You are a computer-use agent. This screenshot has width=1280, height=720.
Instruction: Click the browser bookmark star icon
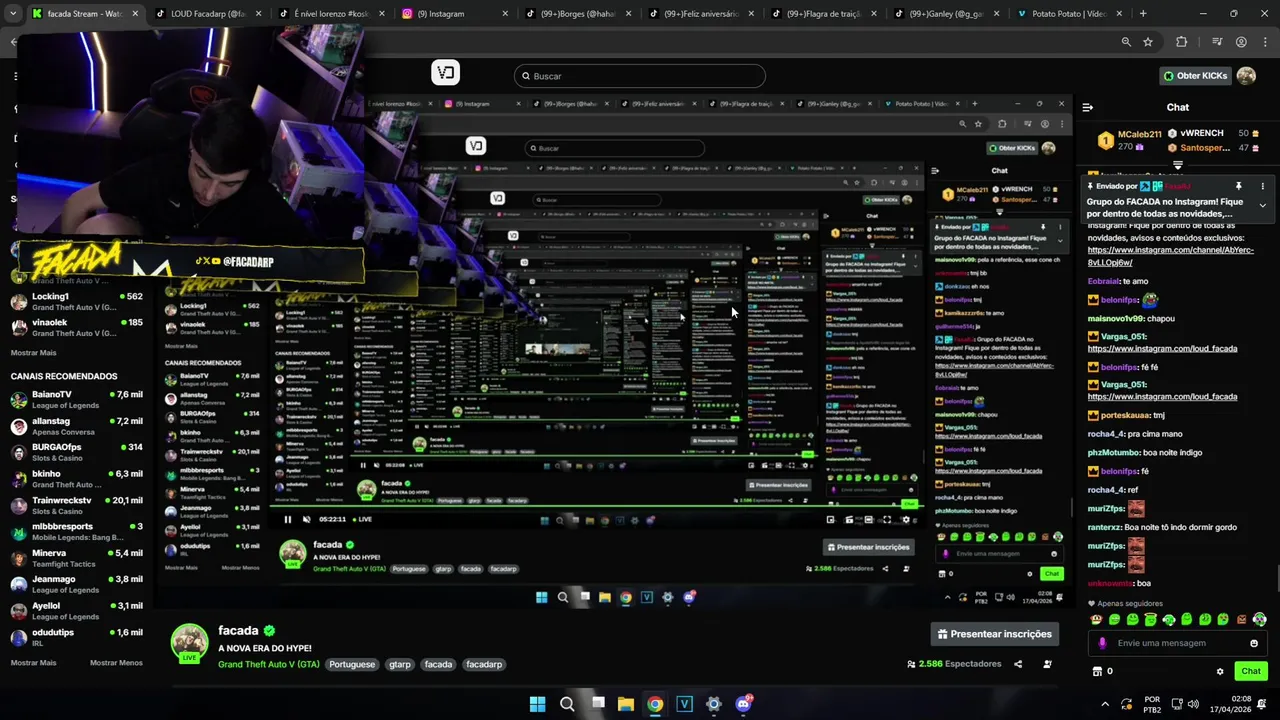1148,42
